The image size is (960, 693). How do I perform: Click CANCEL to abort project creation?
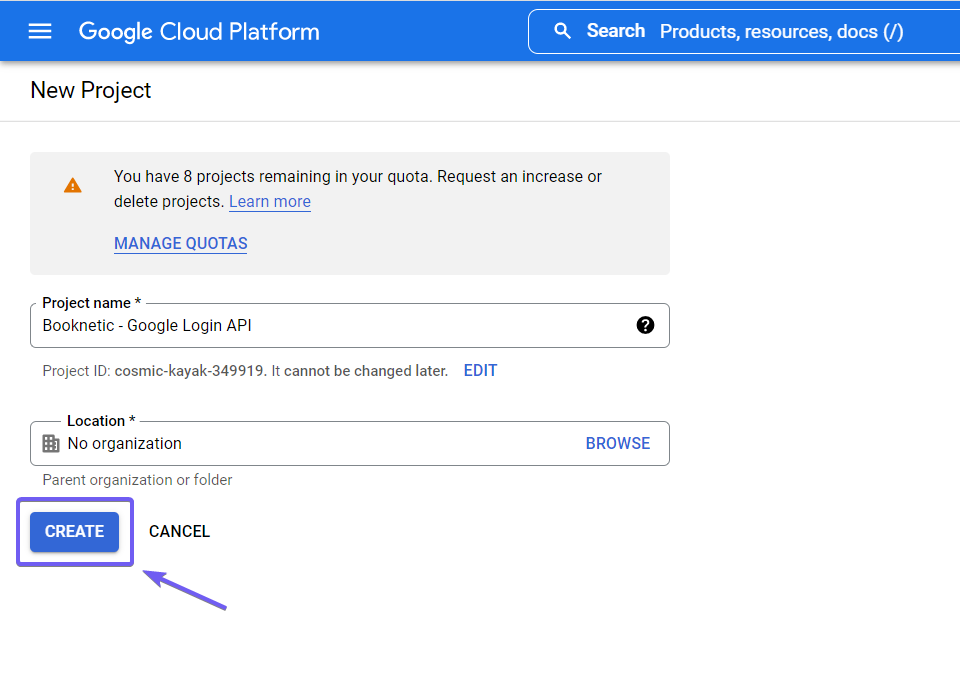pos(179,531)
